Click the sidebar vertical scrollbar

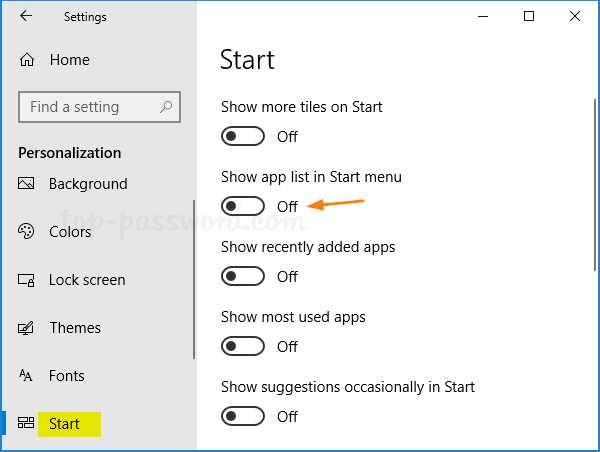pyautogui.click(x=193, y=280)
